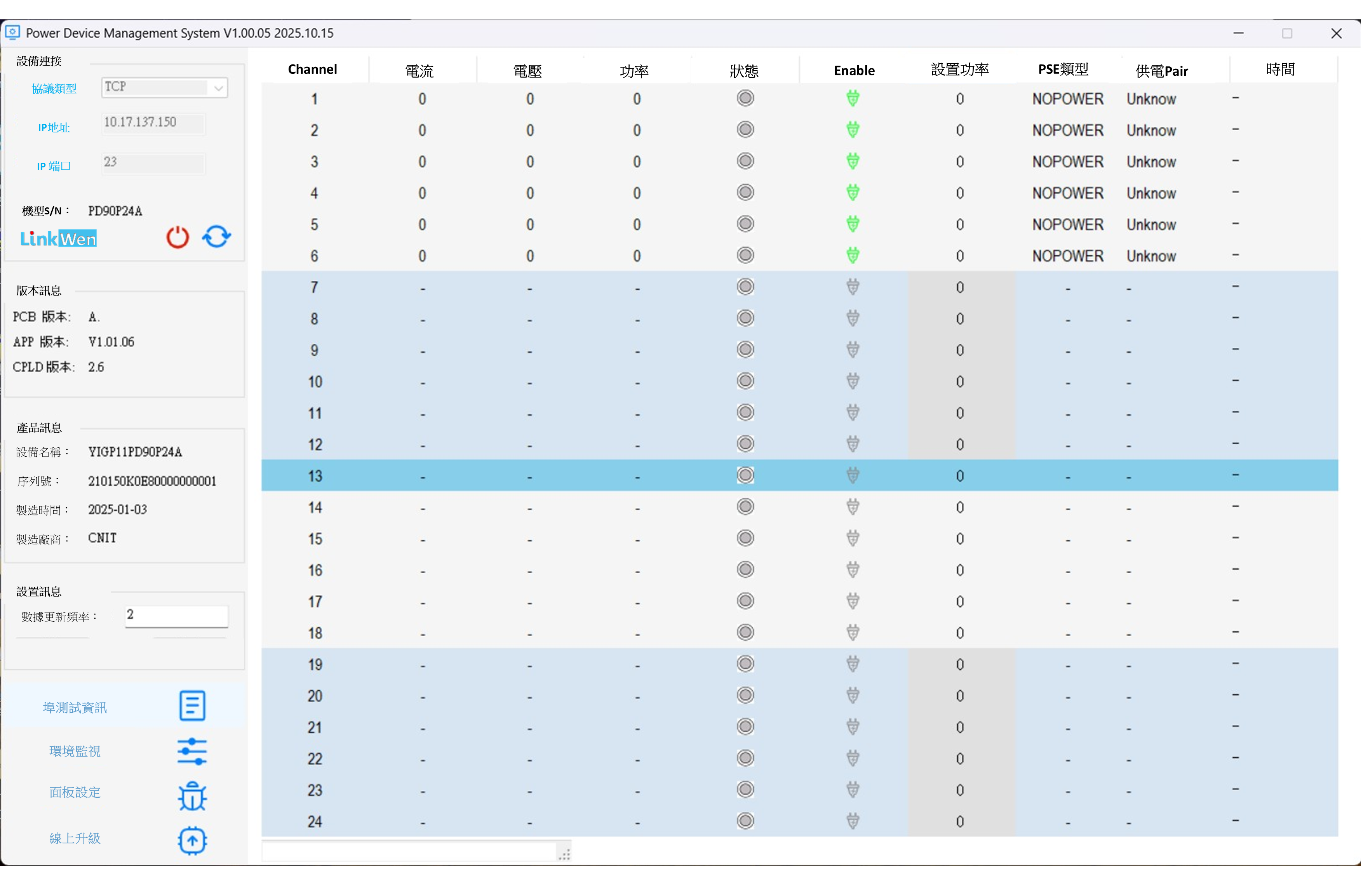The height and width of the screenshot is (896, 1361).
Task: Click the Enable column header
Action: (854, 70)
